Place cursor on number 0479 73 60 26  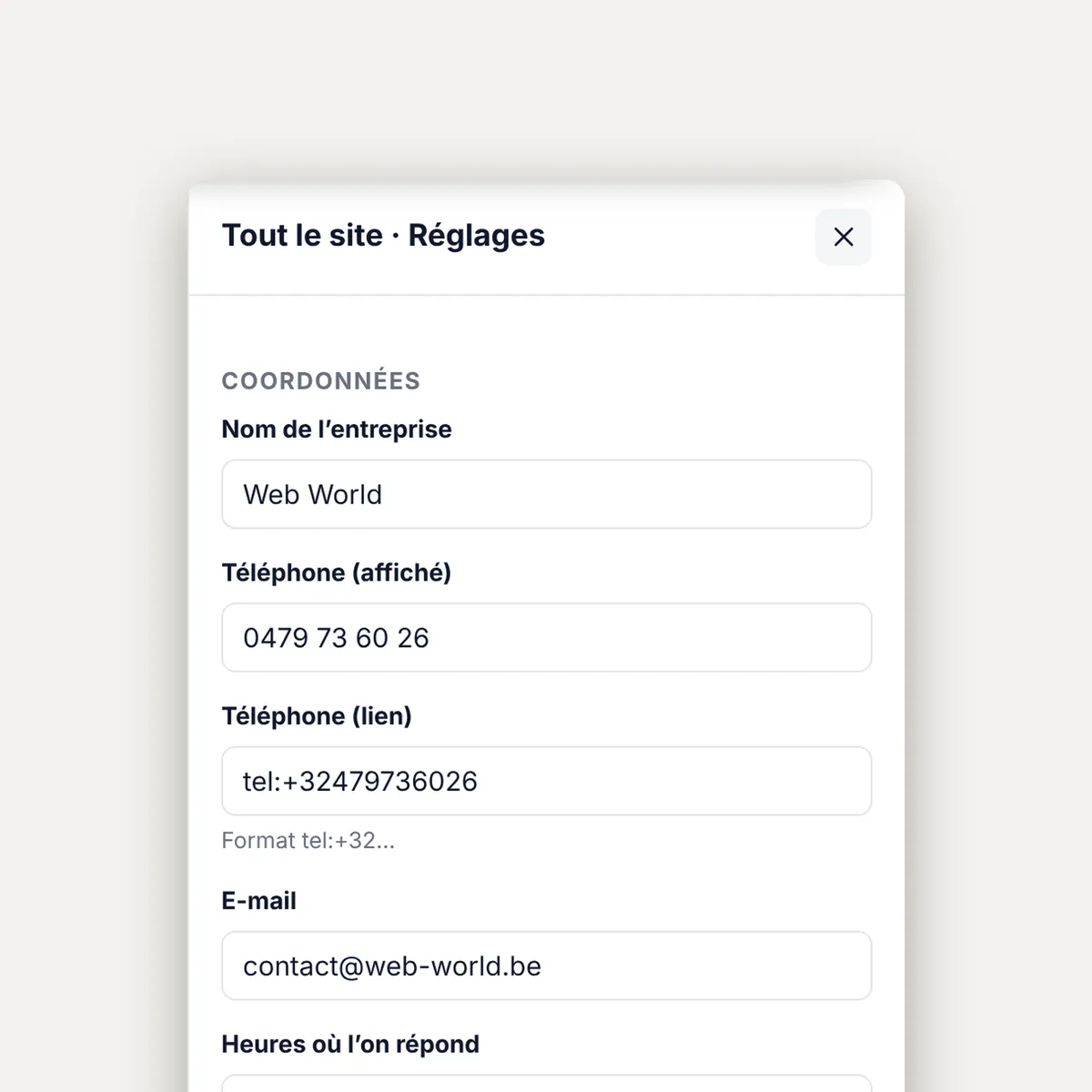coord(336,638)
